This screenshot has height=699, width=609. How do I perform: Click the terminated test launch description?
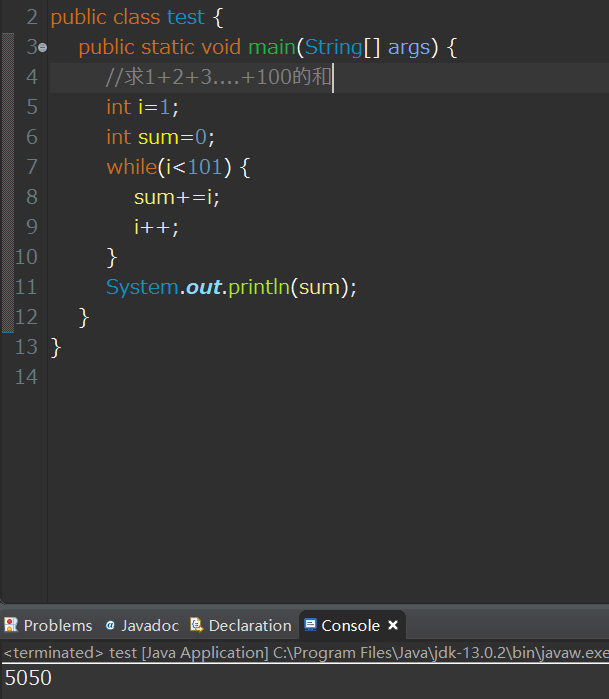tap(306, 653)
